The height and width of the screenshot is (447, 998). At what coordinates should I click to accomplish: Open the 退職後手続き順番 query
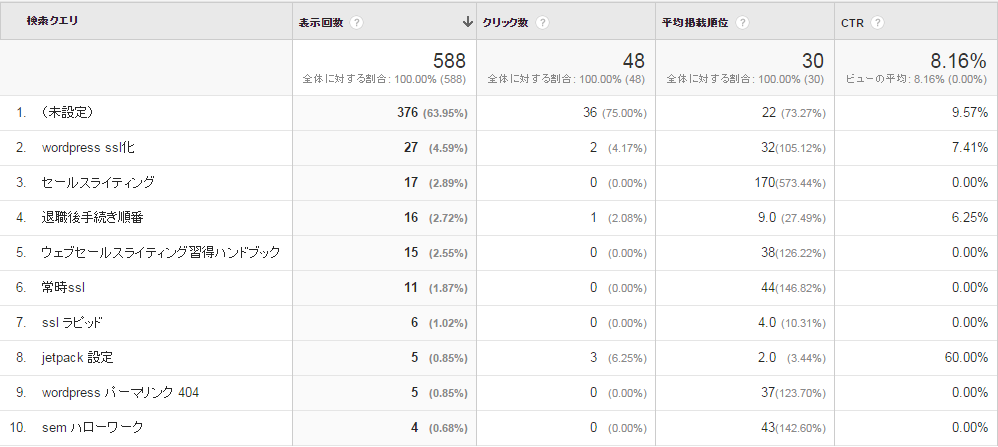point(92,217)
